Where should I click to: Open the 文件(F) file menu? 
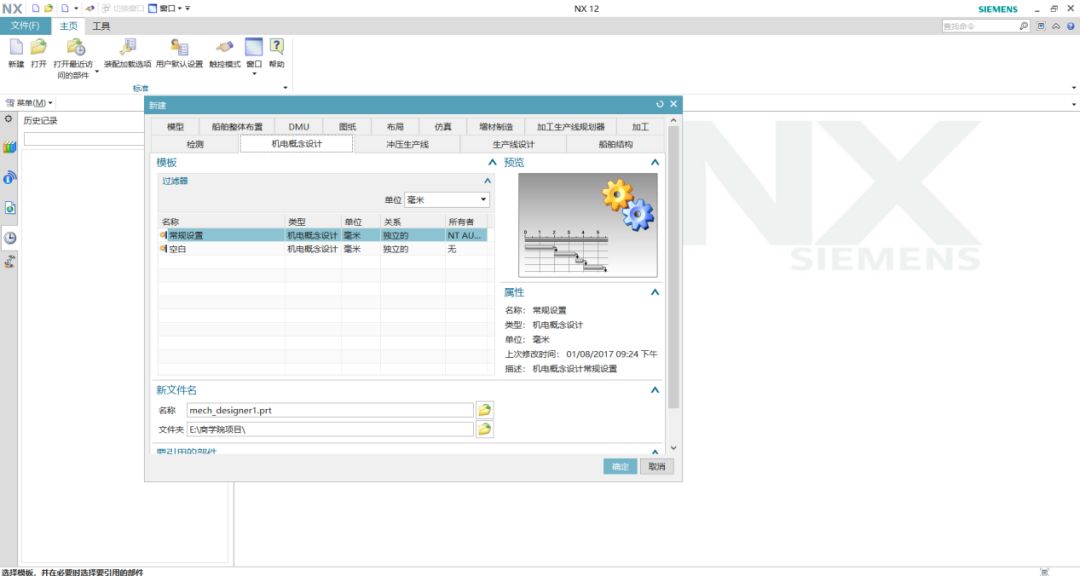[x=25, y=25]
